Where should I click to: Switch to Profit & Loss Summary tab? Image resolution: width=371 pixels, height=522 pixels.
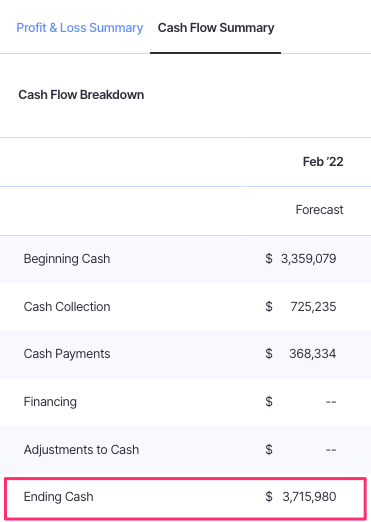pyautogui.click(x=80, y=28)
